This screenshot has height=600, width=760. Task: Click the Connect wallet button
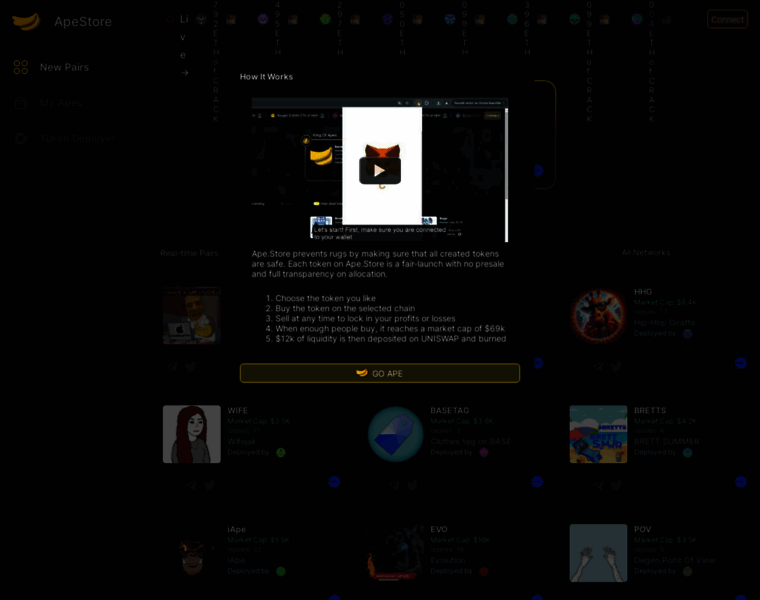[727, 19]
